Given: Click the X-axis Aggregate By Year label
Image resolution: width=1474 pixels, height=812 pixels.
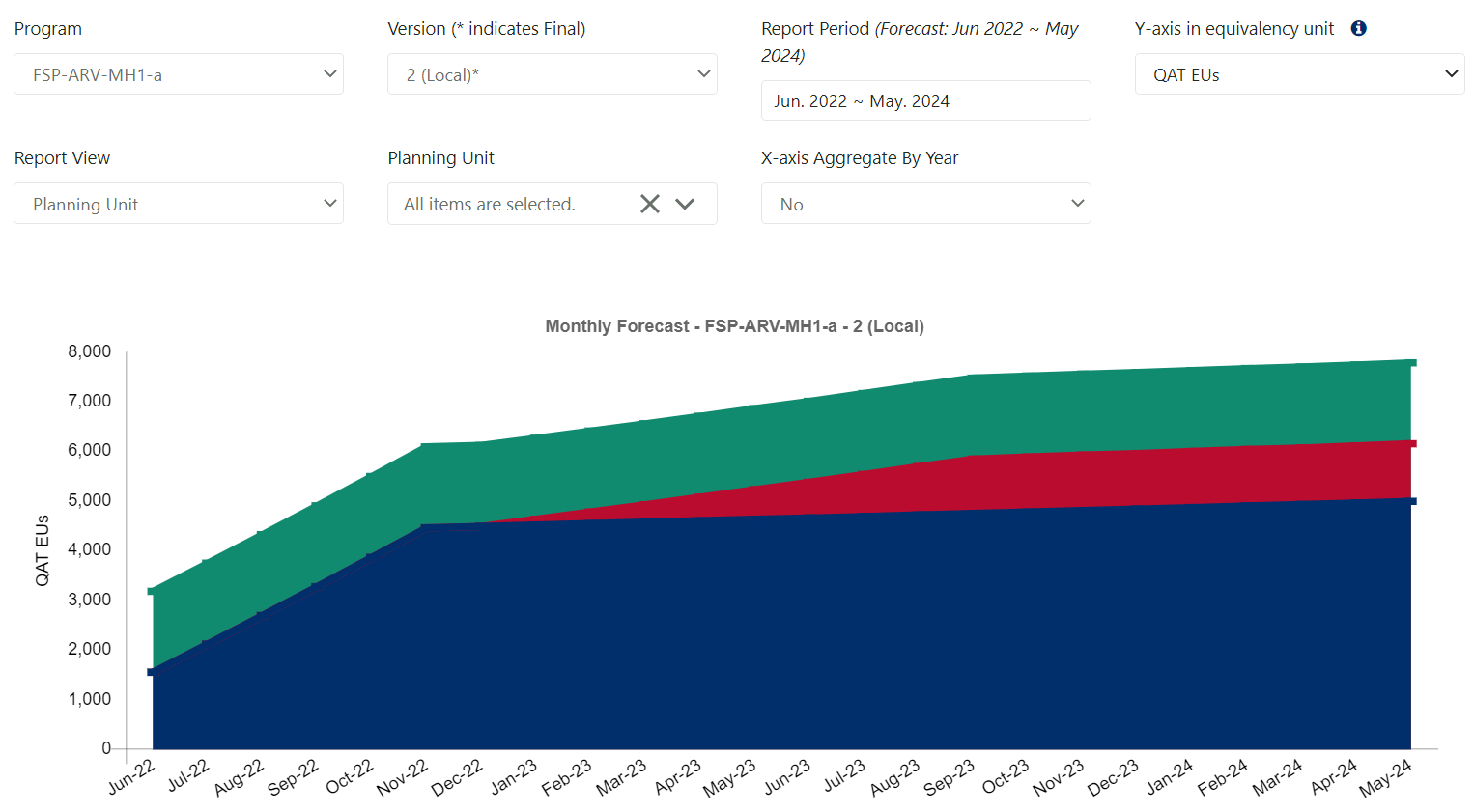Looking at the screenshot, I should pyautogui.click(x=860, y=158).
